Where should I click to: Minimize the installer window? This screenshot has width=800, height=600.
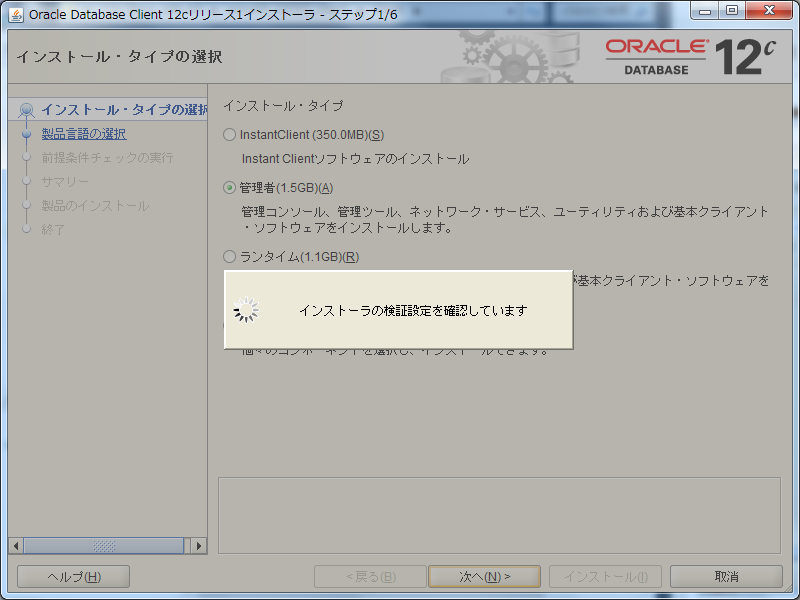pyautogui.click(x=705, y=11)
